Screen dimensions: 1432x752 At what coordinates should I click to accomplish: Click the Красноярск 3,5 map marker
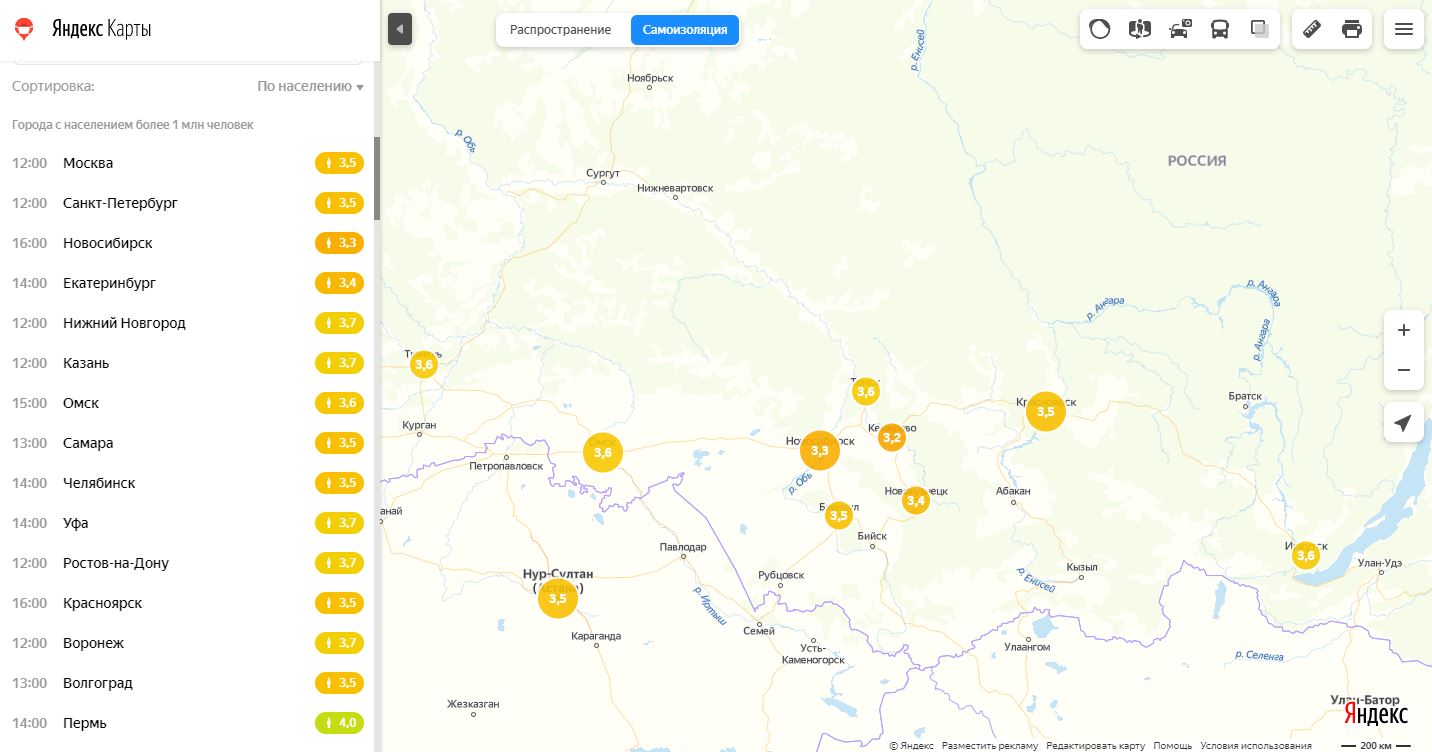point(1045,411)
